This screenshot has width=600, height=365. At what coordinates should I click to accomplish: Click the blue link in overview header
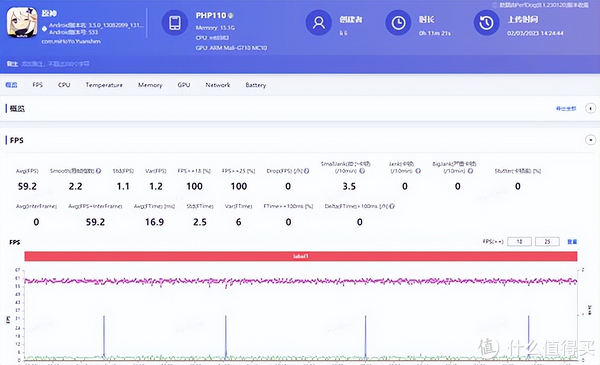coord(566,109)
